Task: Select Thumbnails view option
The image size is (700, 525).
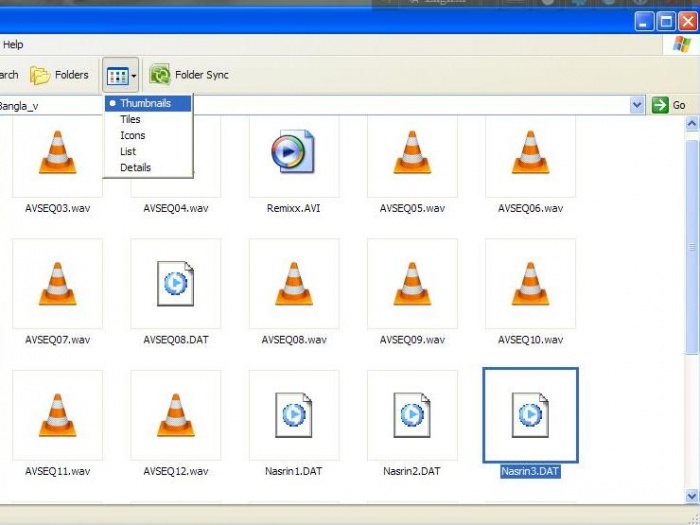Action: pos(148,103)
